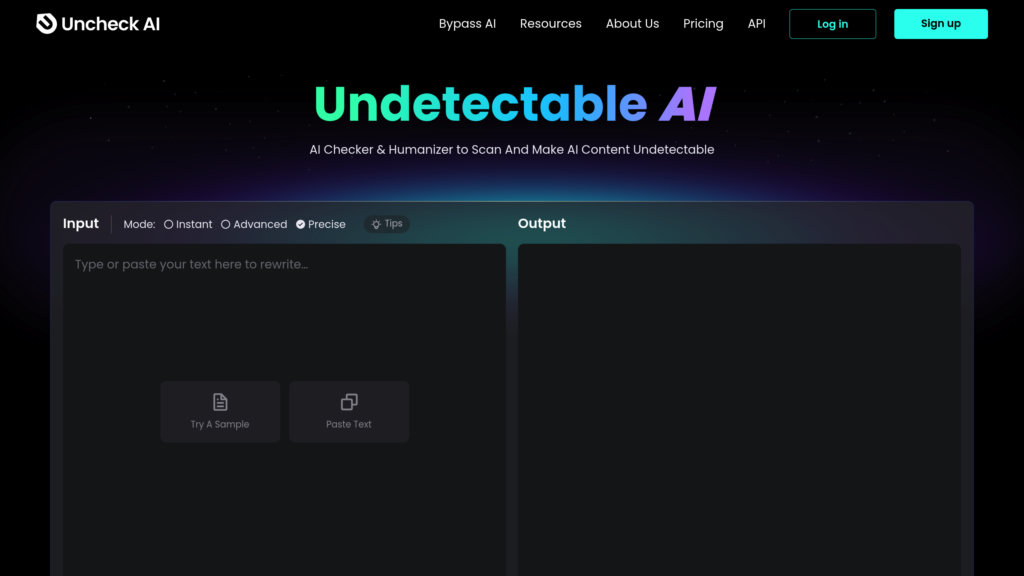The height and width of the screenshot is (576, 1024).
Task: Click the Input panel label
Action: pyautogui.click(x=81, y=224)
